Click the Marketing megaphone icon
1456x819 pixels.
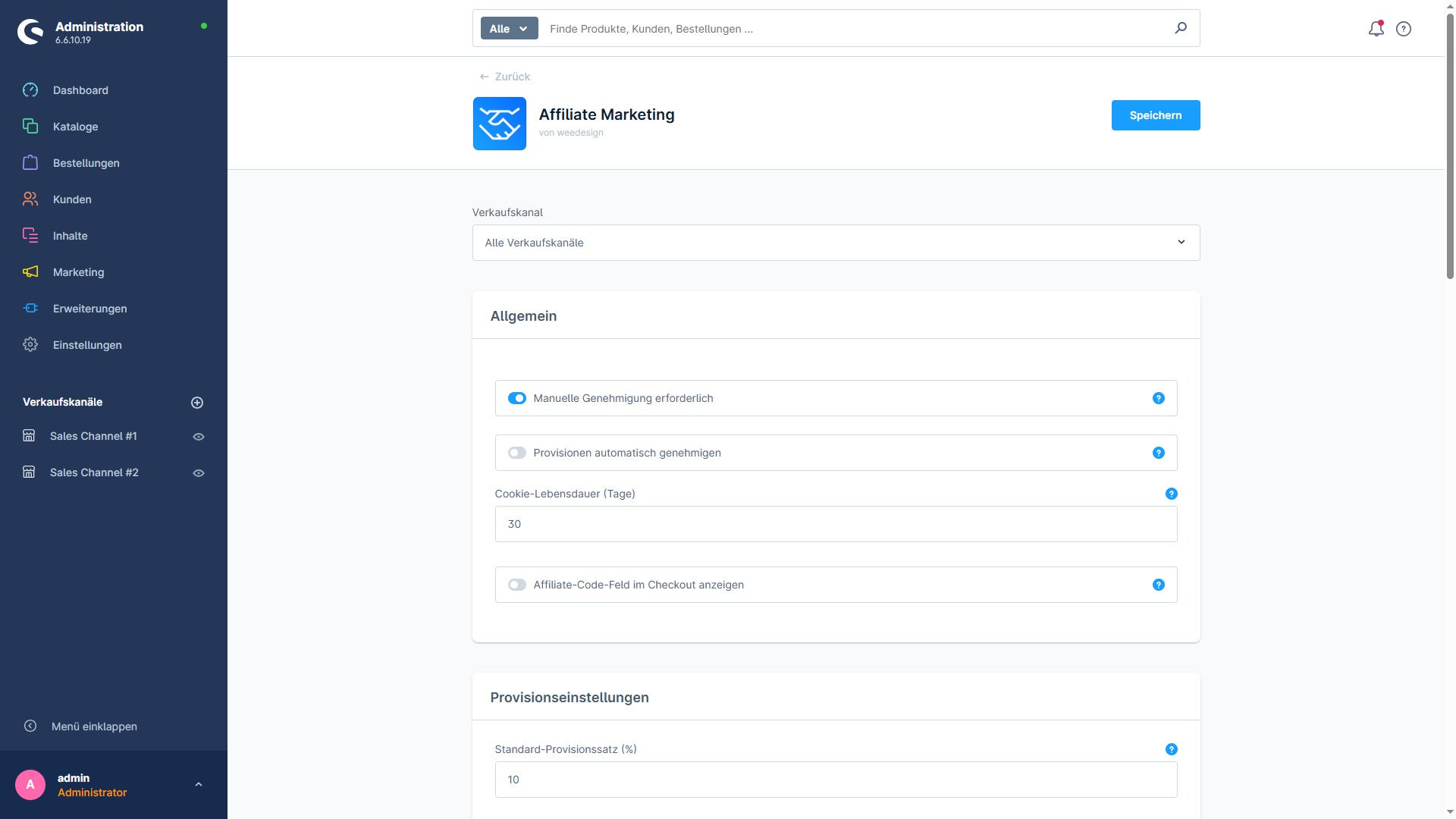point(30,272)
